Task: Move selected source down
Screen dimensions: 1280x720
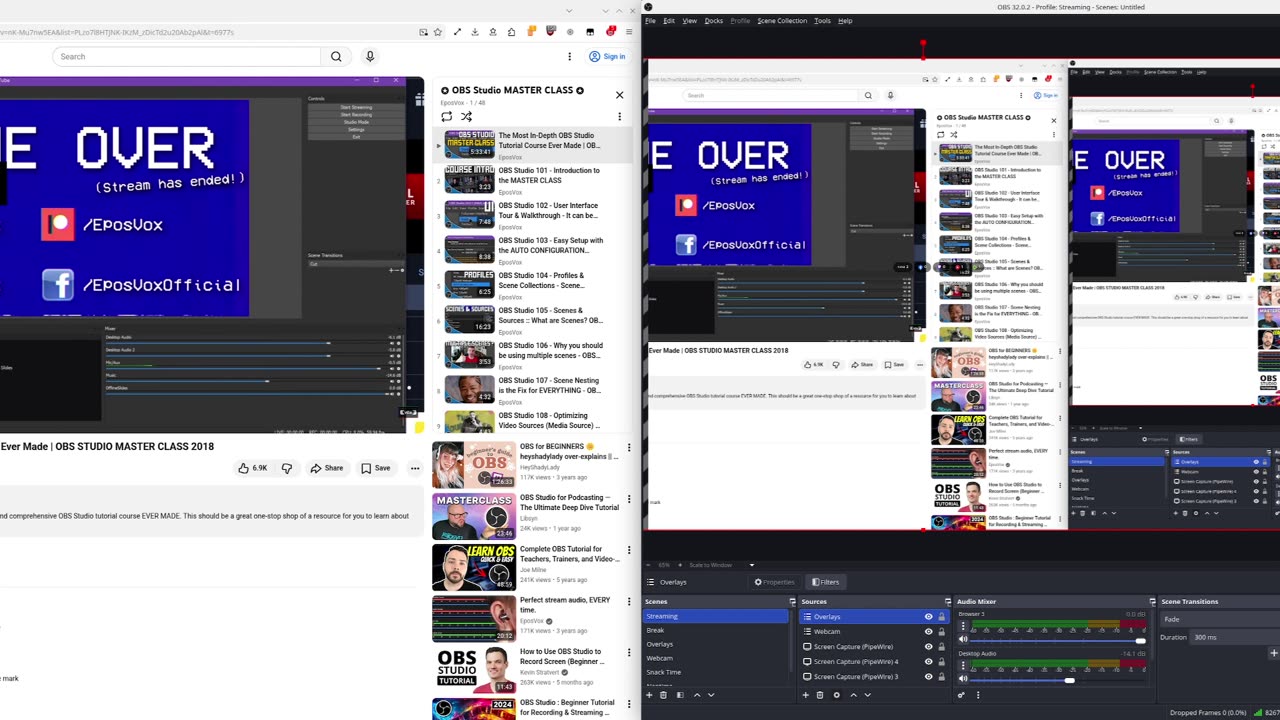Action: [x=867, y=695]
